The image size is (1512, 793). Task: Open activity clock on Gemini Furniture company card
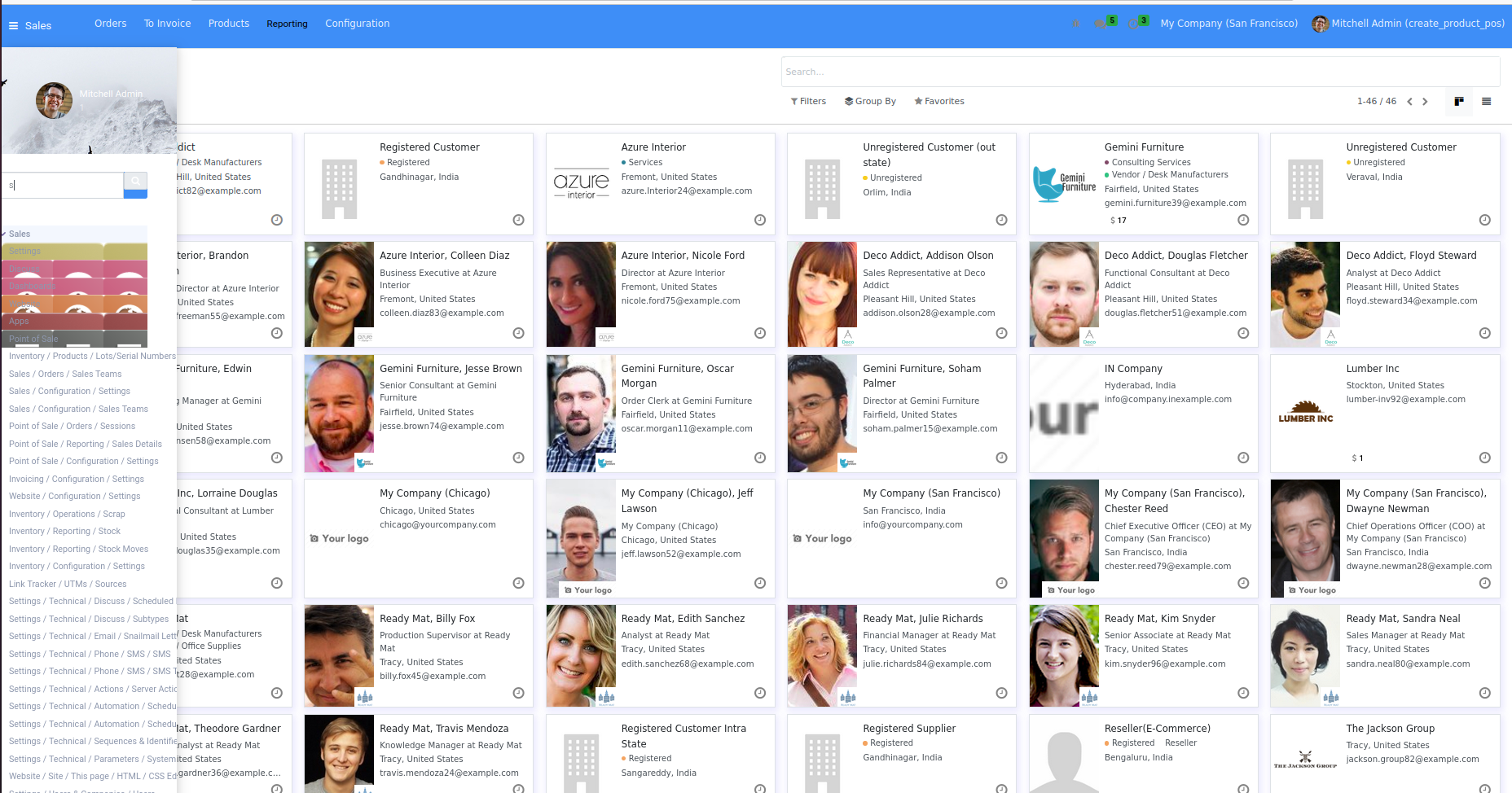1243,220
